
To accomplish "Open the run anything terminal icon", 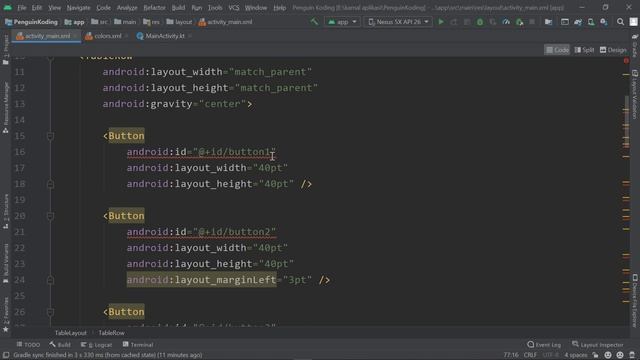I will click(564, 22).
